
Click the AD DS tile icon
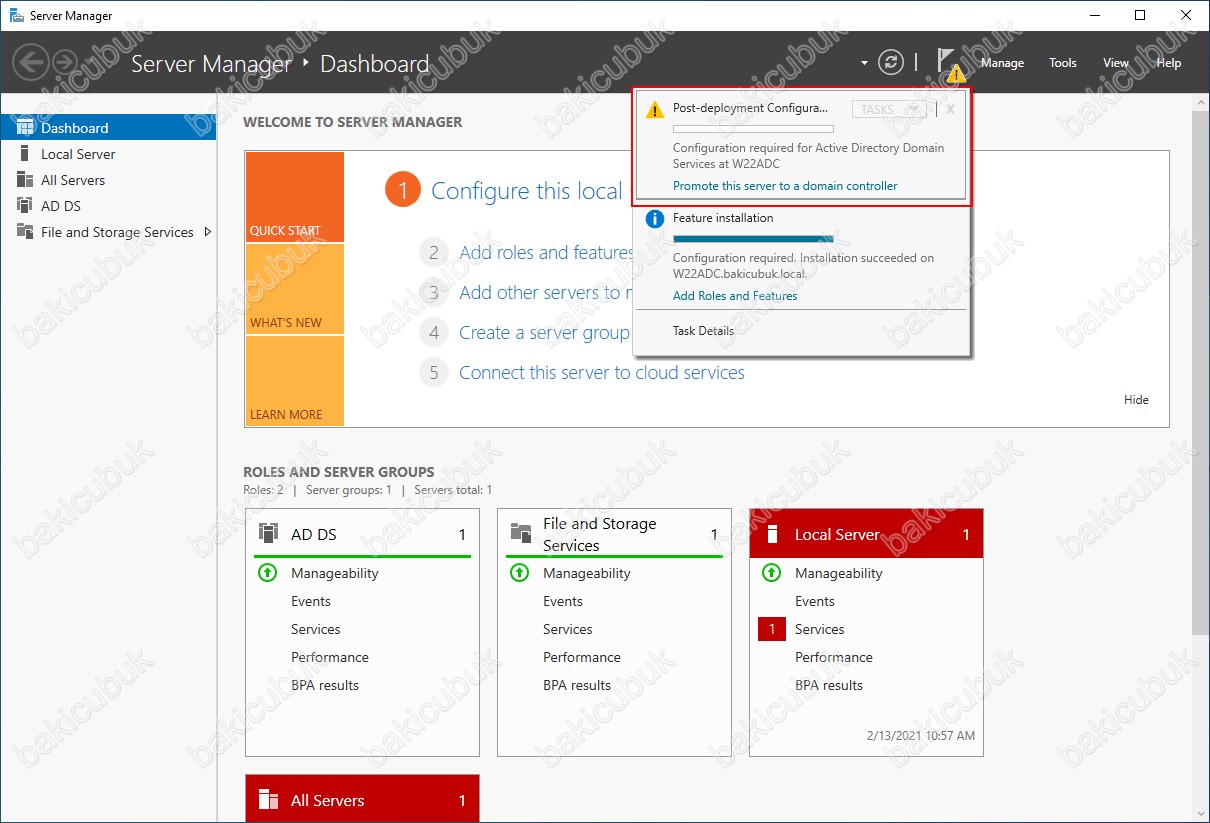[268, 533]
